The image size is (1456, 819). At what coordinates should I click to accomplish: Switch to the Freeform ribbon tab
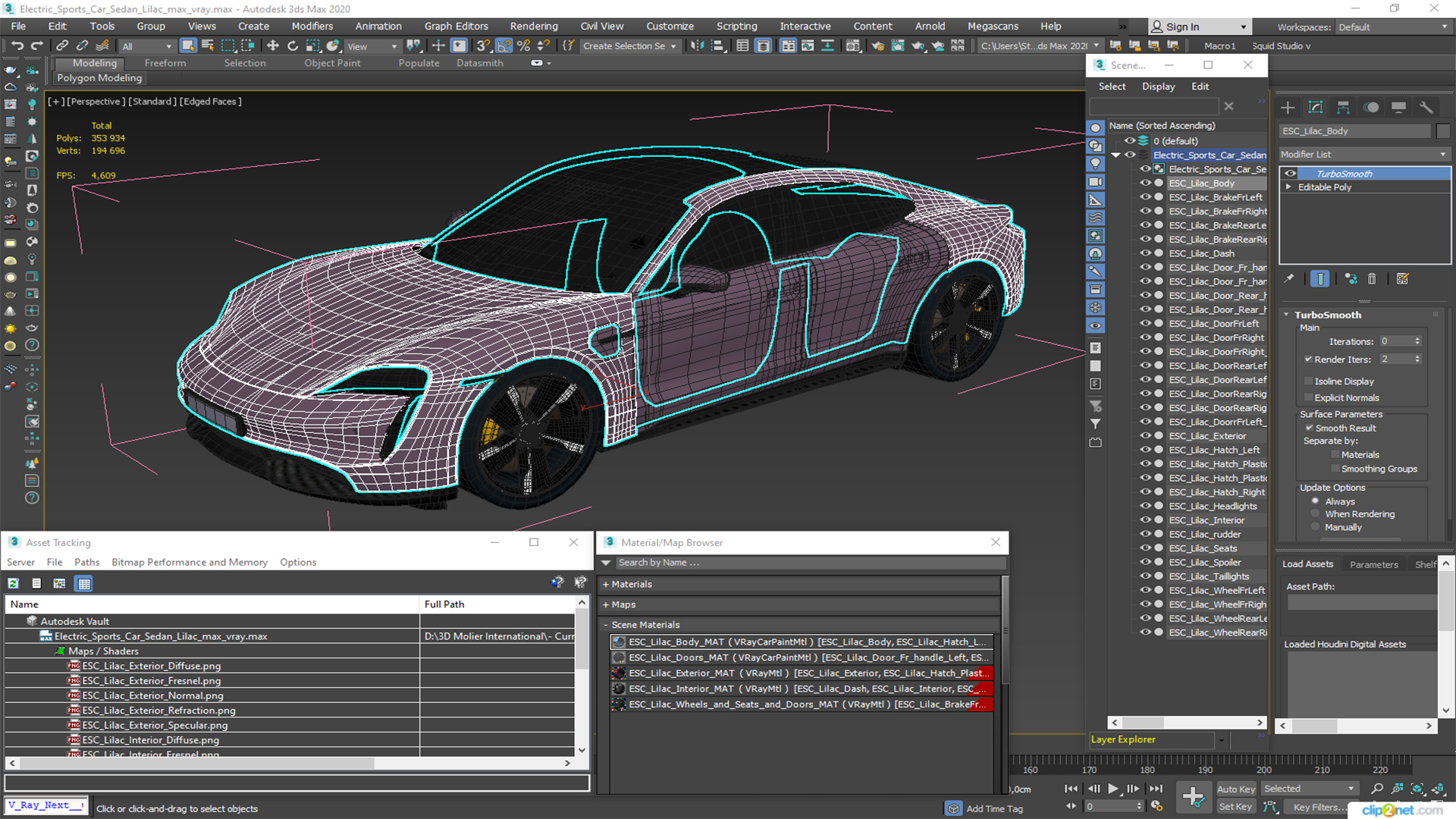(165, 63)
